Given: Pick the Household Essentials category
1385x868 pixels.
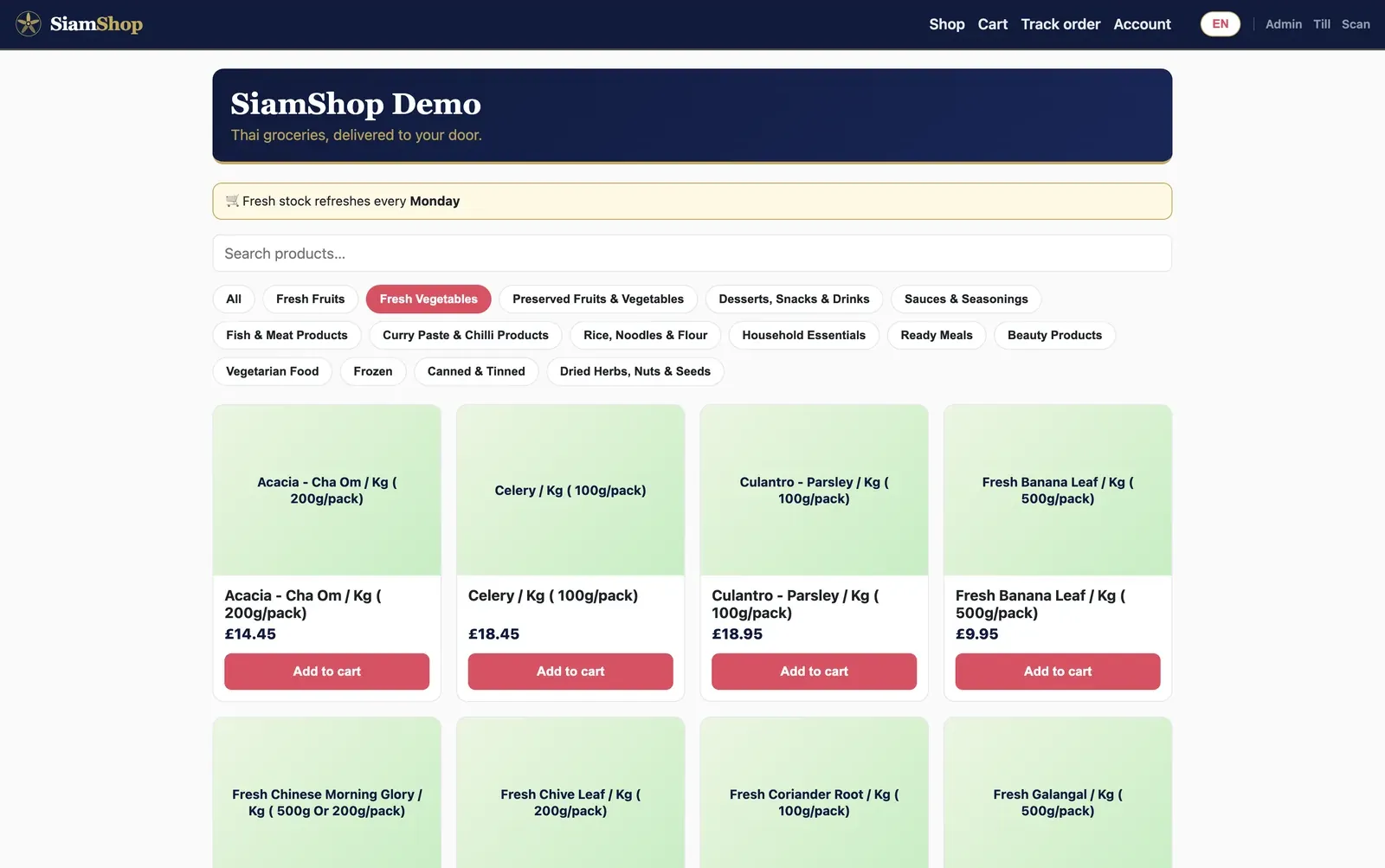Looking at the screenshot, I should coord(803,336).
